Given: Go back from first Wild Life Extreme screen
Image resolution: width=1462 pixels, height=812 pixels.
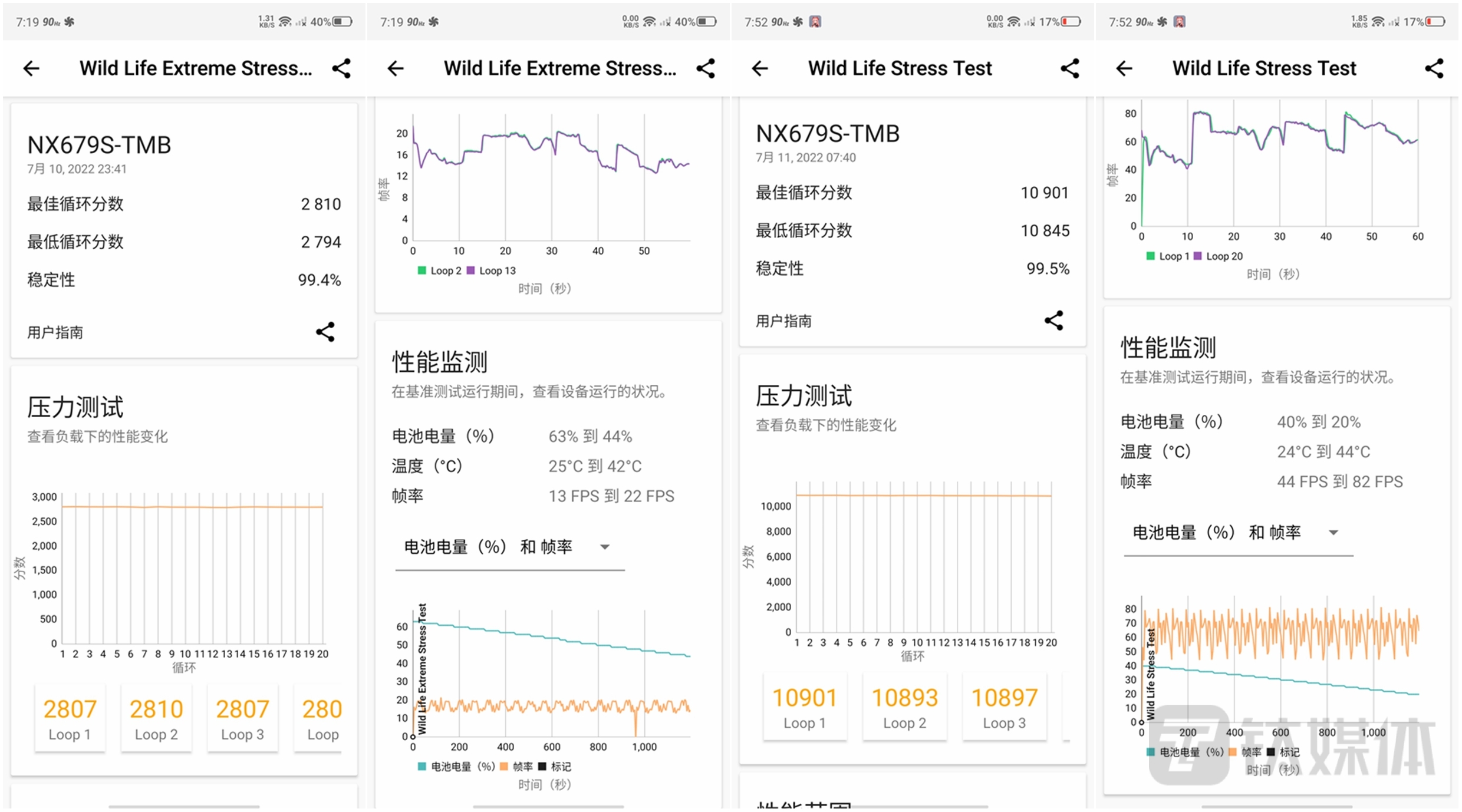Looking at the screenshot, I should (31, 68).
